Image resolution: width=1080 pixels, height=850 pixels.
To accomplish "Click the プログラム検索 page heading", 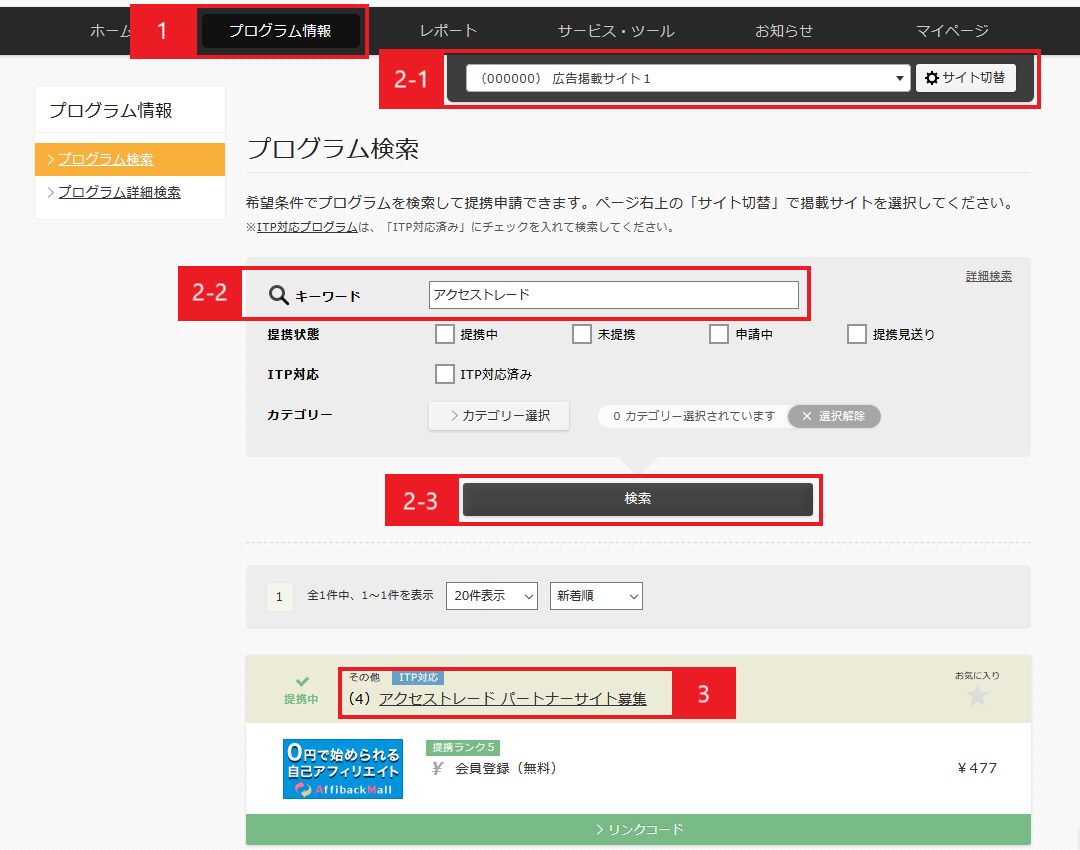I will (333, 149).
